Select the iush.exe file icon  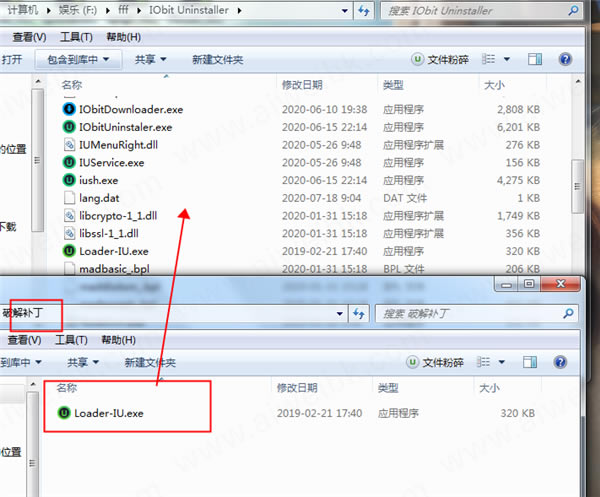(69, 180)
